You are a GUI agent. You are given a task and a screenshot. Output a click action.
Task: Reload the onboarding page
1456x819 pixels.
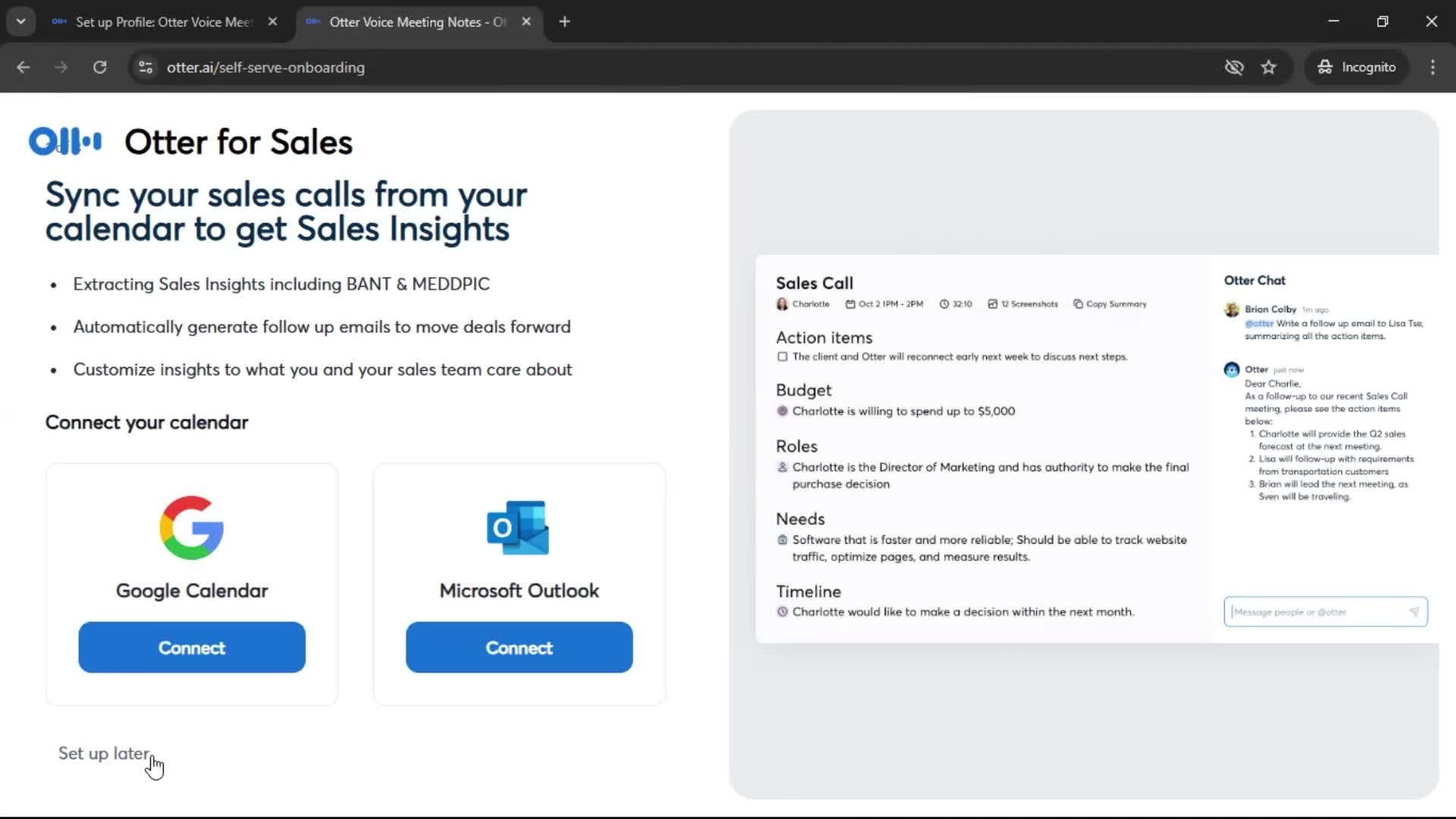(99, 67)
